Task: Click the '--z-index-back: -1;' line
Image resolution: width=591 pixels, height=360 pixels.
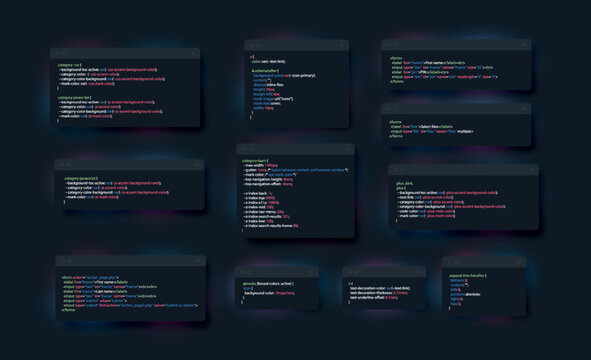Action: tap(258, 193)
